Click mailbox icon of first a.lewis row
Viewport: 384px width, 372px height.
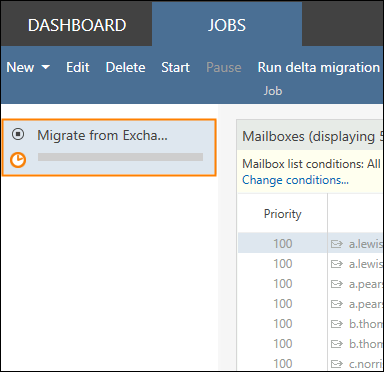337,244
